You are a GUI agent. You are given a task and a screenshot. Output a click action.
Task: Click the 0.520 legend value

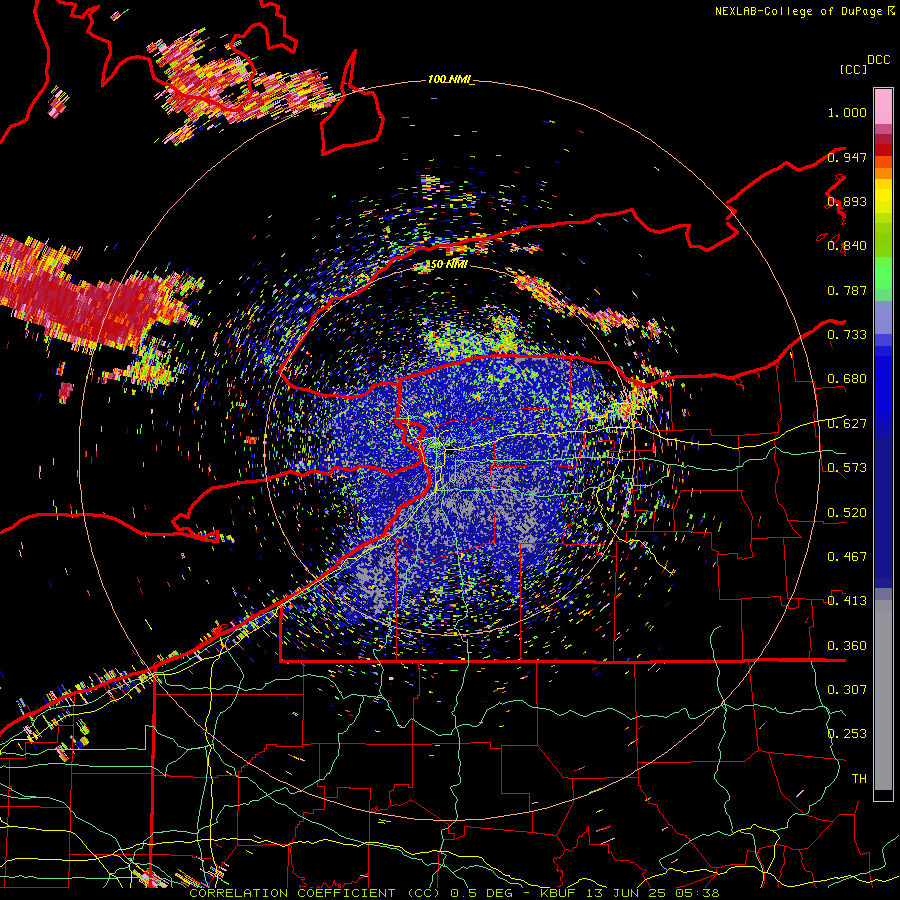pos(847,513)
